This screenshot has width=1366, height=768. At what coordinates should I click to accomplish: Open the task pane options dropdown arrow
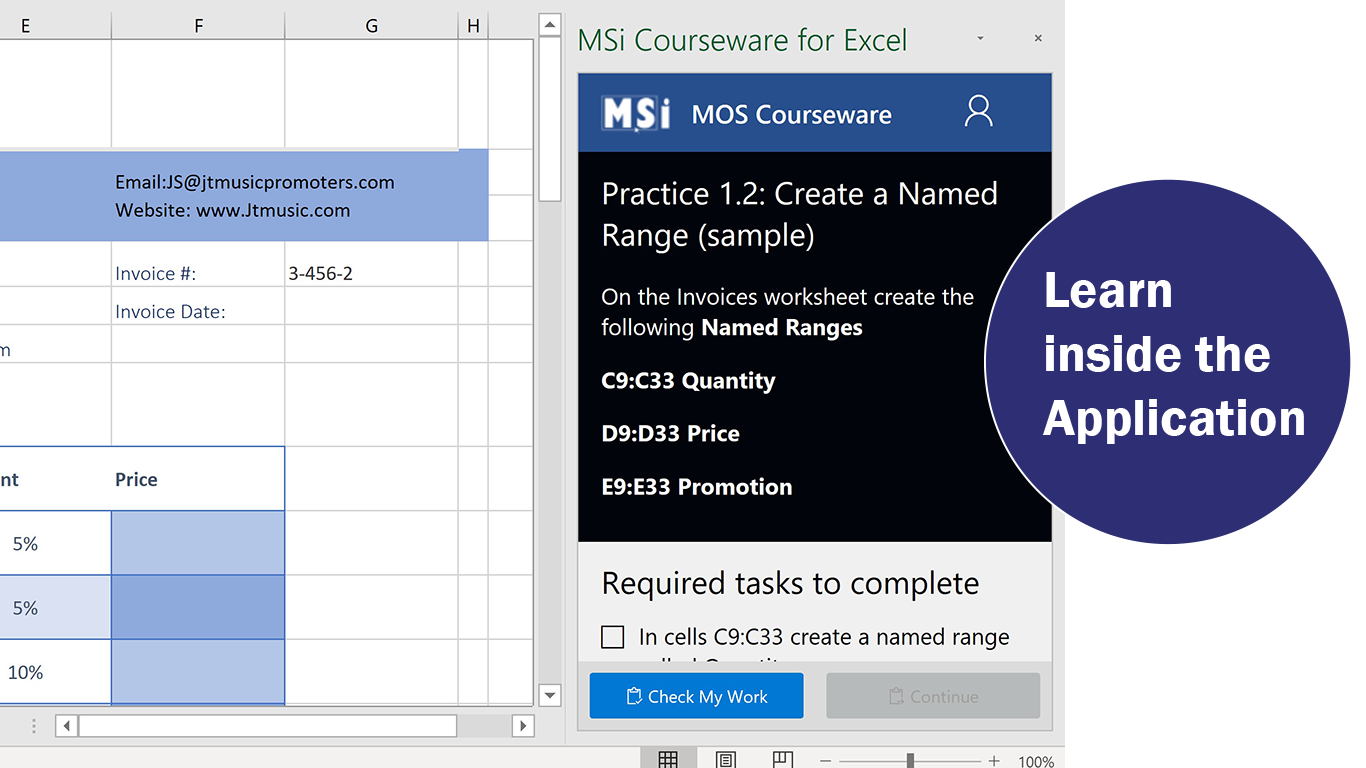(980, 38)
